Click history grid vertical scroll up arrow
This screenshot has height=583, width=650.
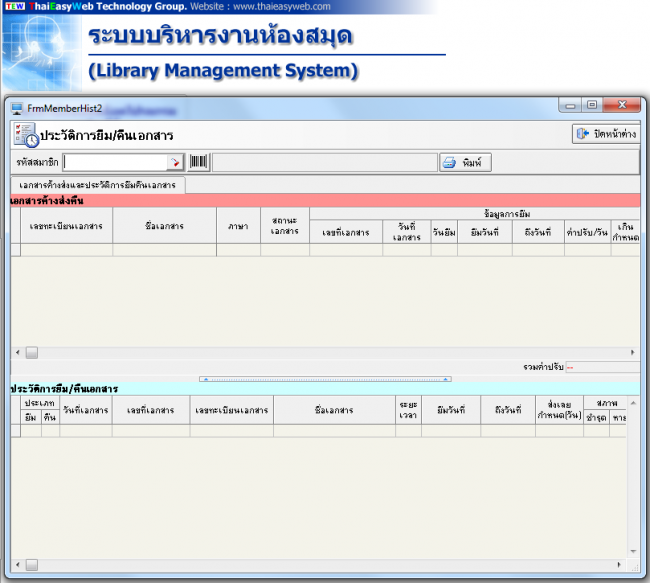633,403
